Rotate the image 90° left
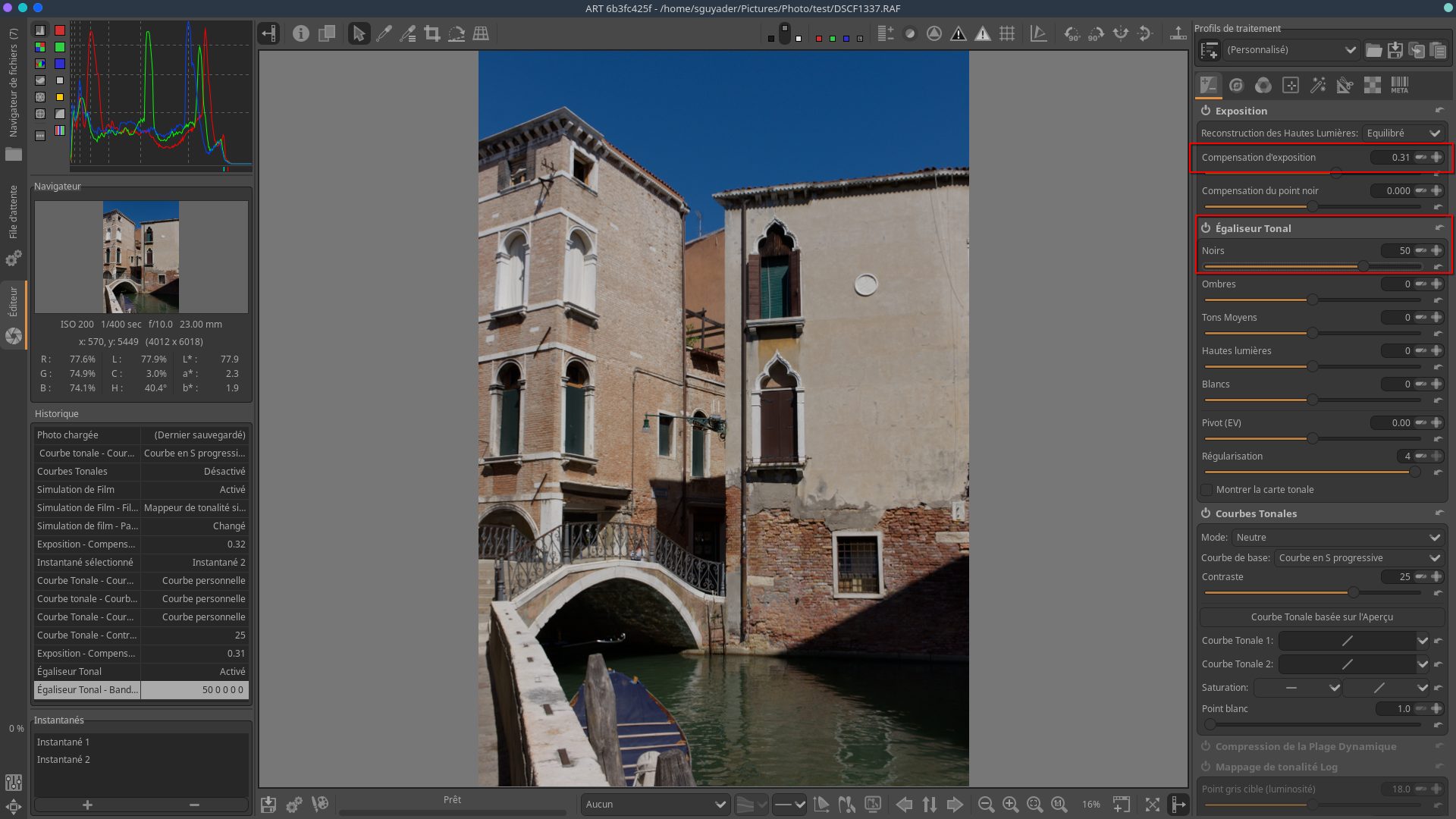The width and height of the screenshot is (1456, 819). coord(1072,33)
